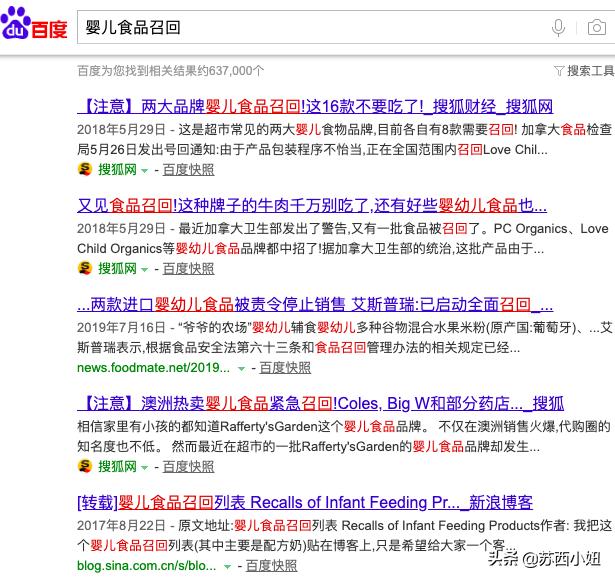Open 百度快照 for the first result
Image resolution: width=615 pixels, height=581 pixels.
click(x=188, y=169)
